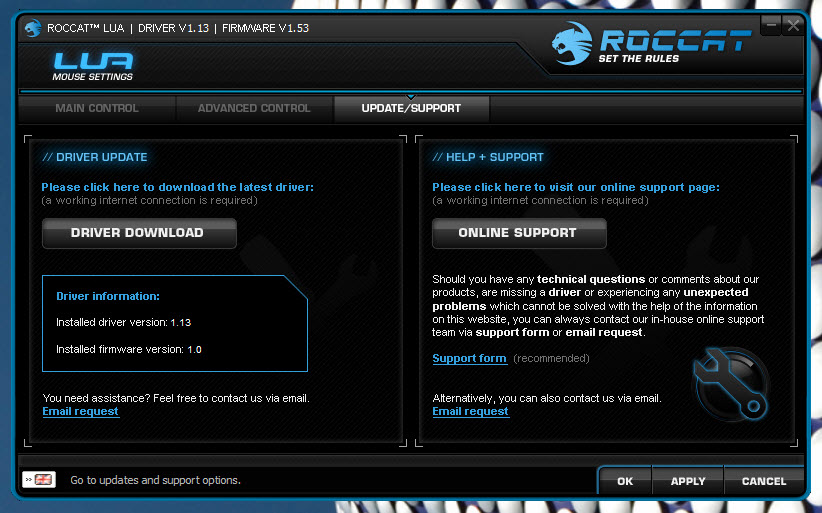Minimize the ROCCAT LUA window

click(771, 25)
